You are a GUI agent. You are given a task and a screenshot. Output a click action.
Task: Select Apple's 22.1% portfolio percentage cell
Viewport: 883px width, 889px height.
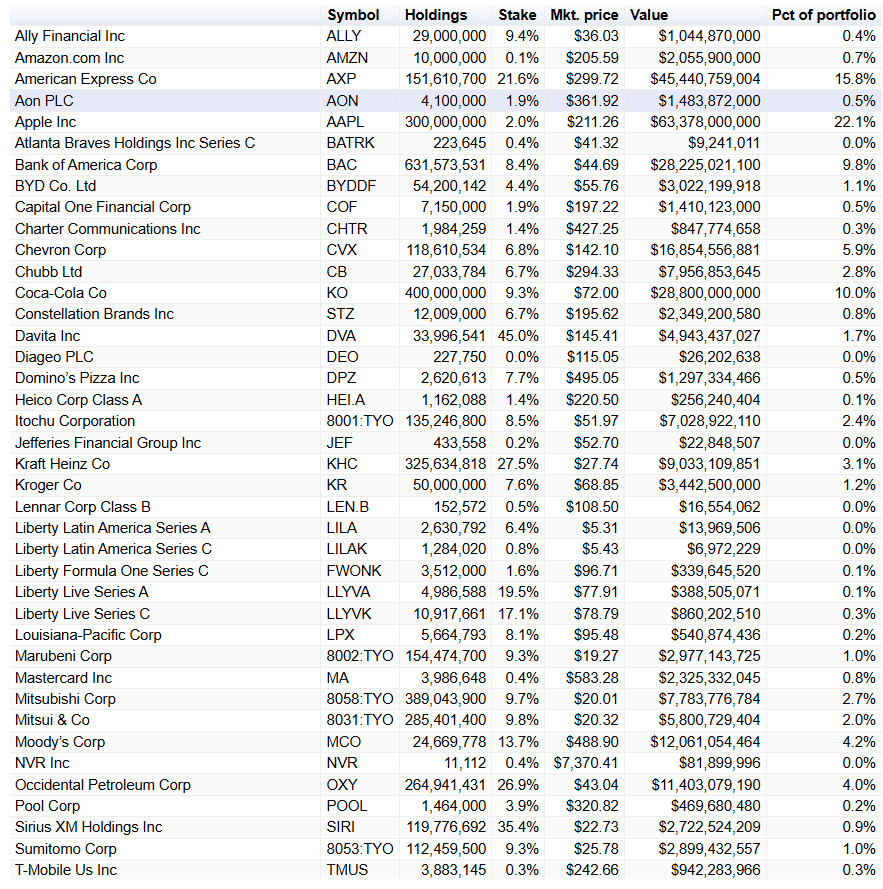click(x=855, y=122)
